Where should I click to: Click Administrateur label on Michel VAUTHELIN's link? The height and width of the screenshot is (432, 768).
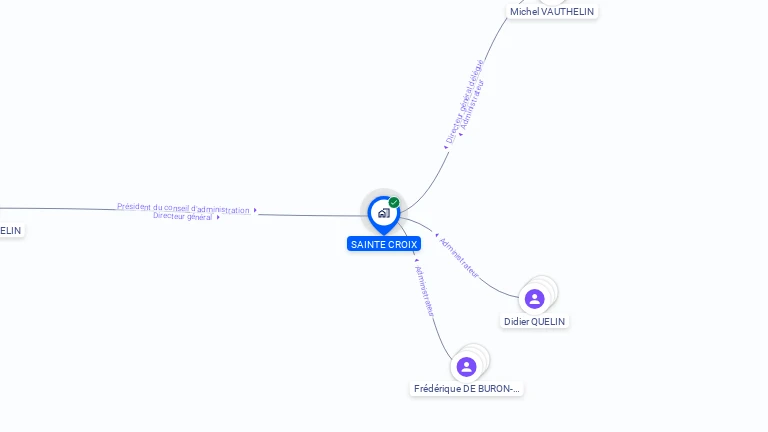tap(473, 104)
